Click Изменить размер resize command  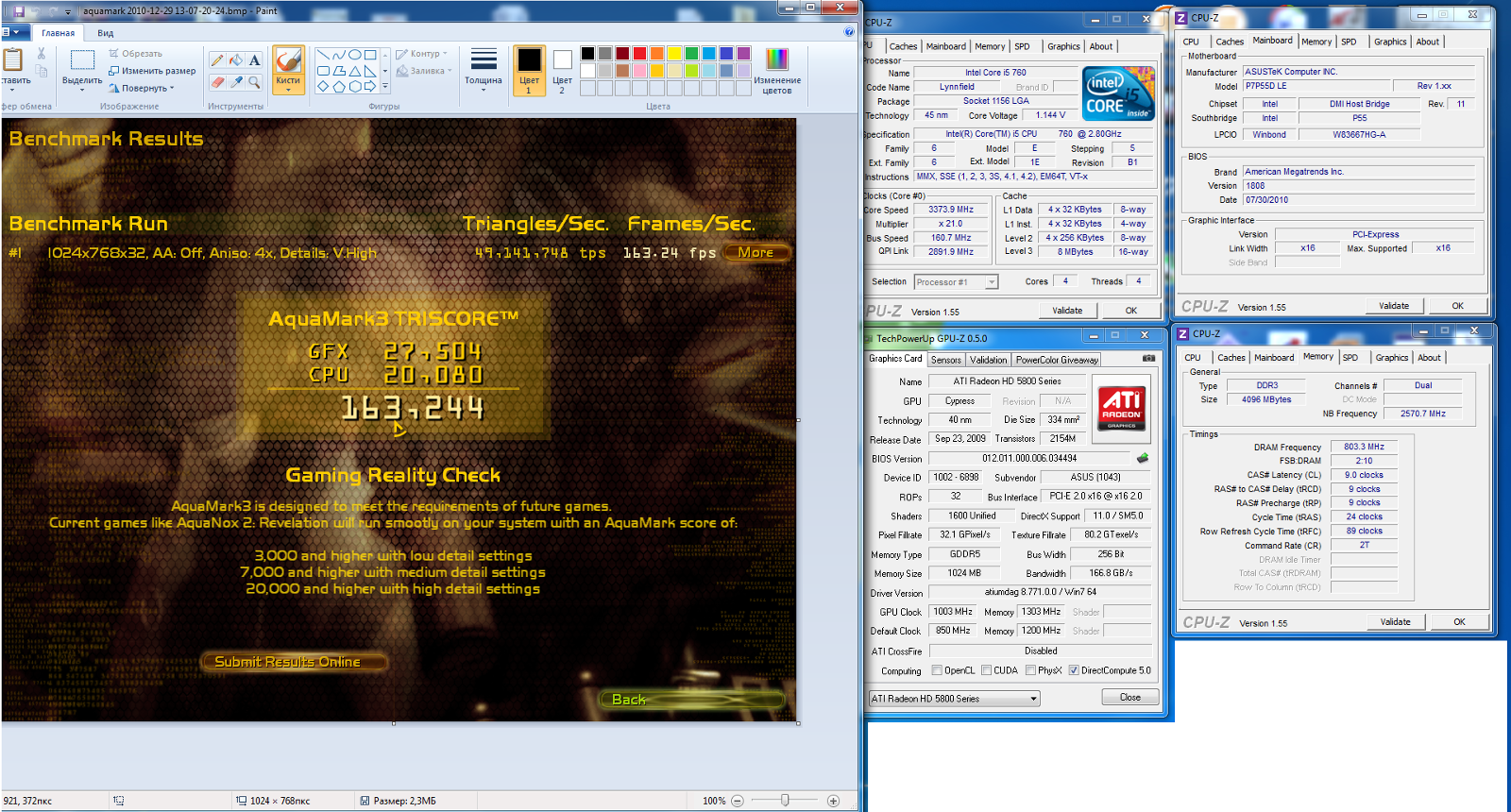(152, 71)
